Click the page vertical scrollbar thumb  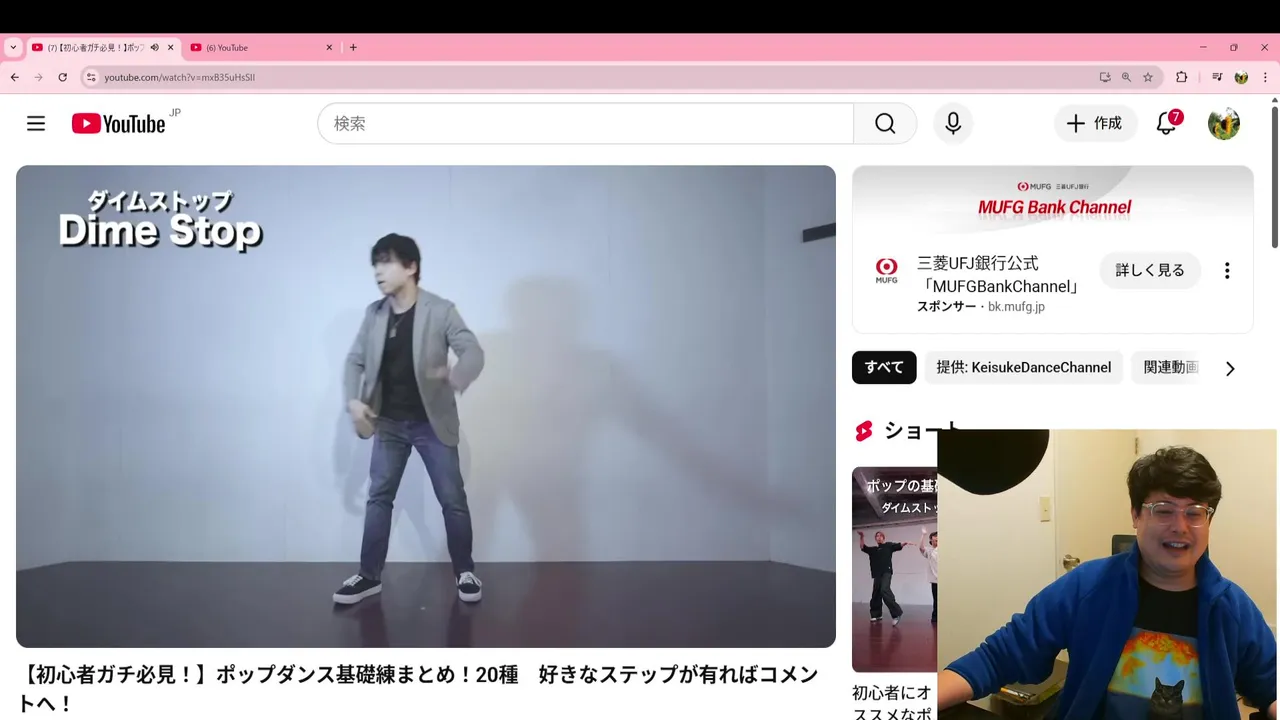click(1274, 175)
